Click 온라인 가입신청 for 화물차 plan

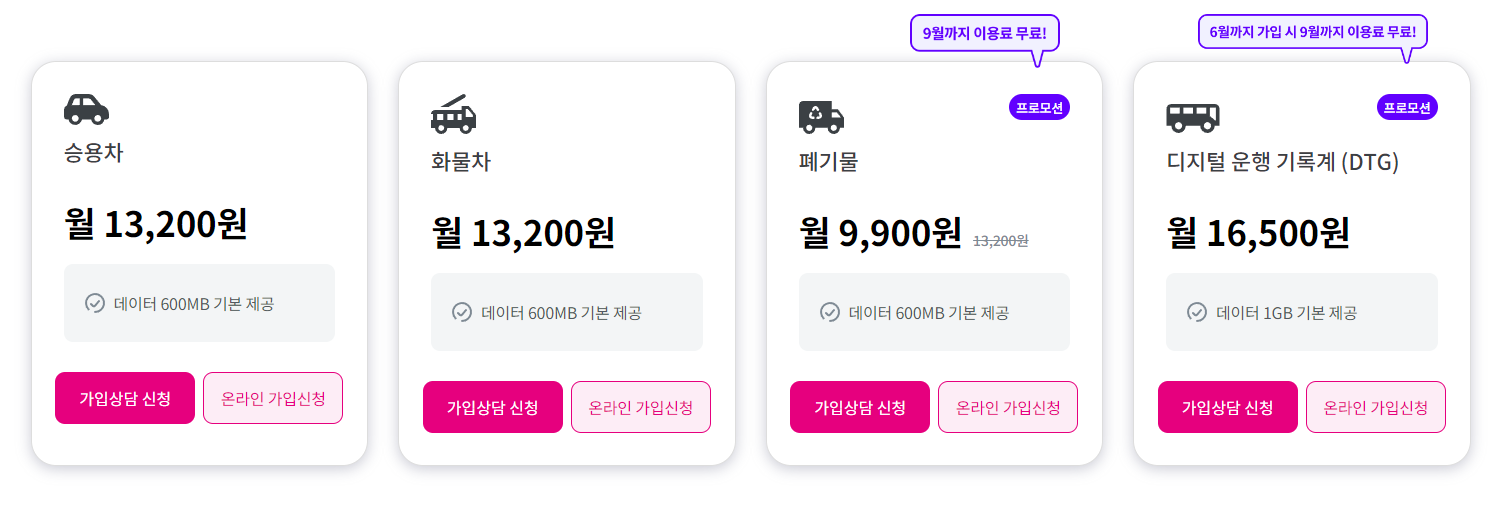click(641, 407)
